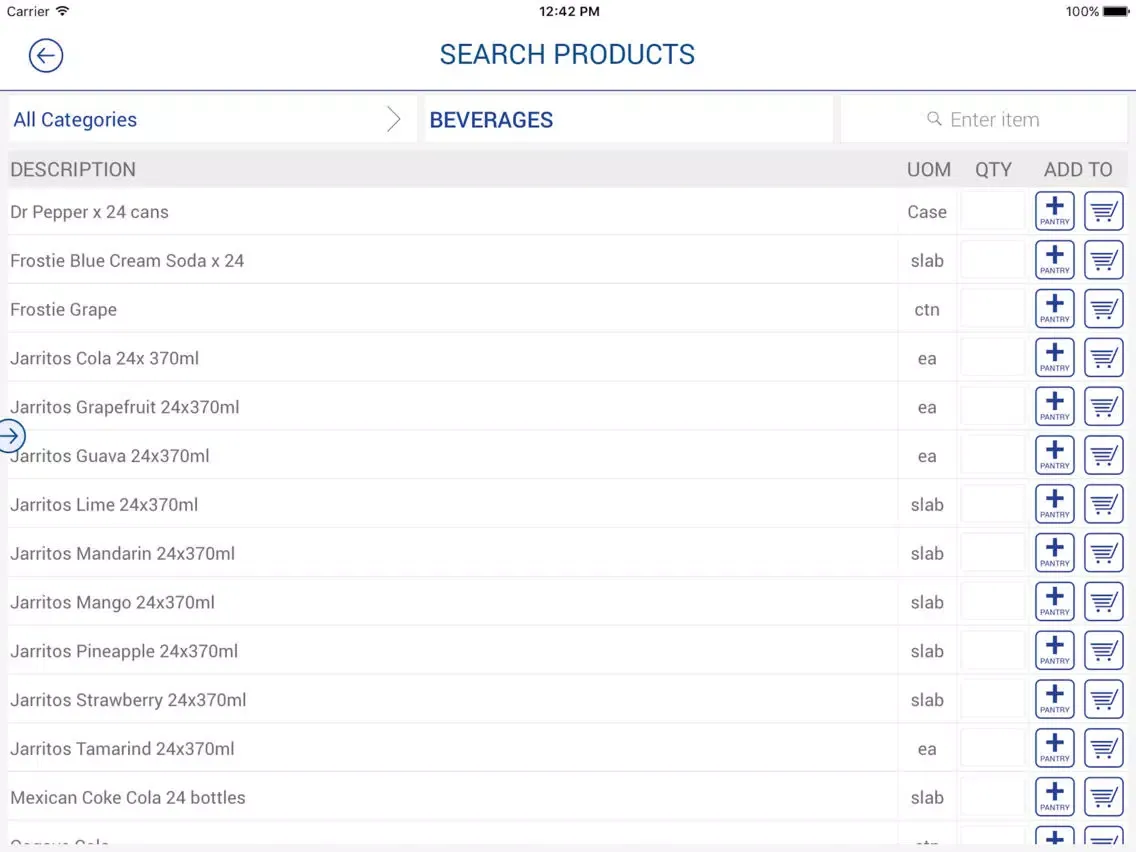Tap the Case unit for Dr Pepper
Image resolution: width=1136 pixels, height=852 pixels.
coord(927,212)
